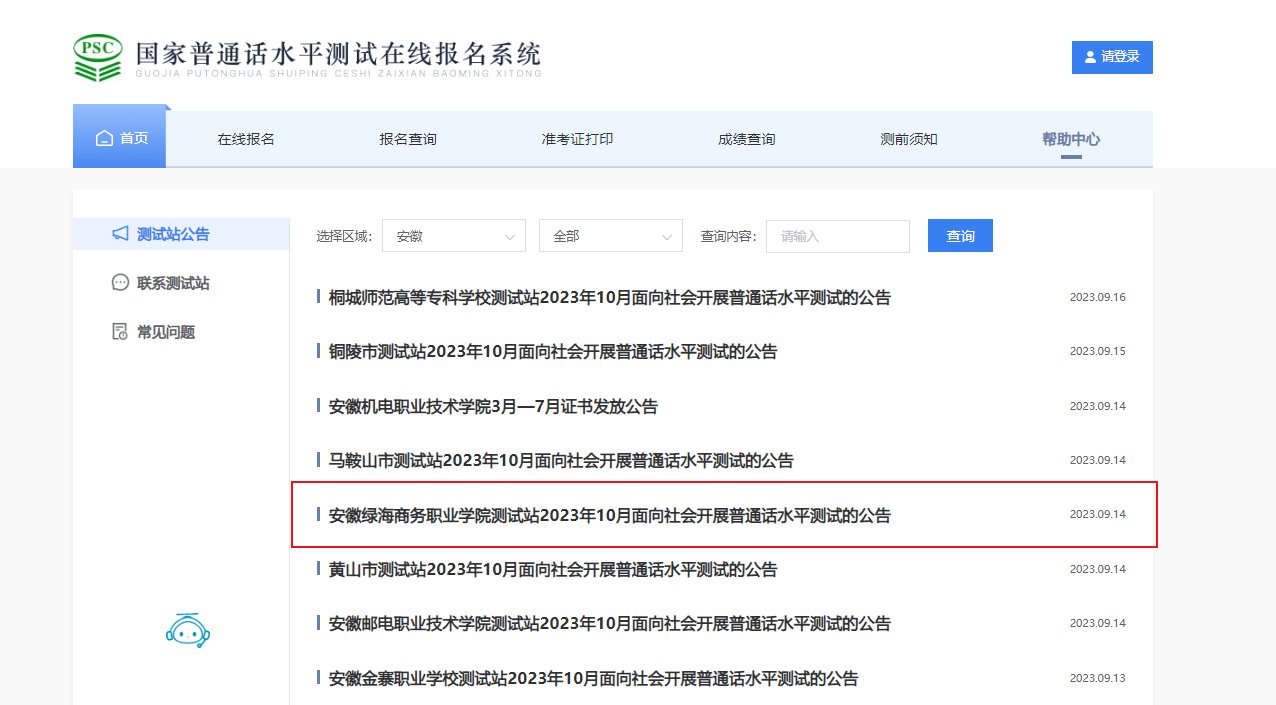
Task: Open the 安徽绿海商务职业学院 announcement
Action: [x=609, y=516]
